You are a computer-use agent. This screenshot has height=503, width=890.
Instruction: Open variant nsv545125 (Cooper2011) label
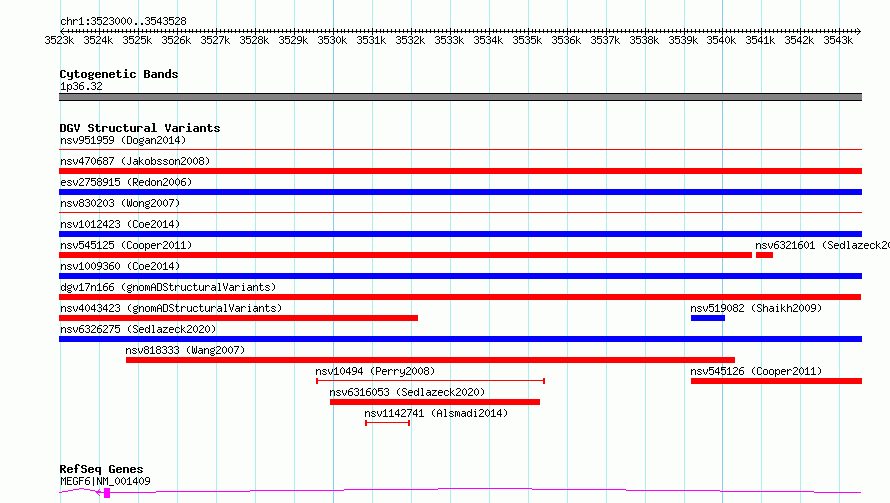tap(126, 245)
